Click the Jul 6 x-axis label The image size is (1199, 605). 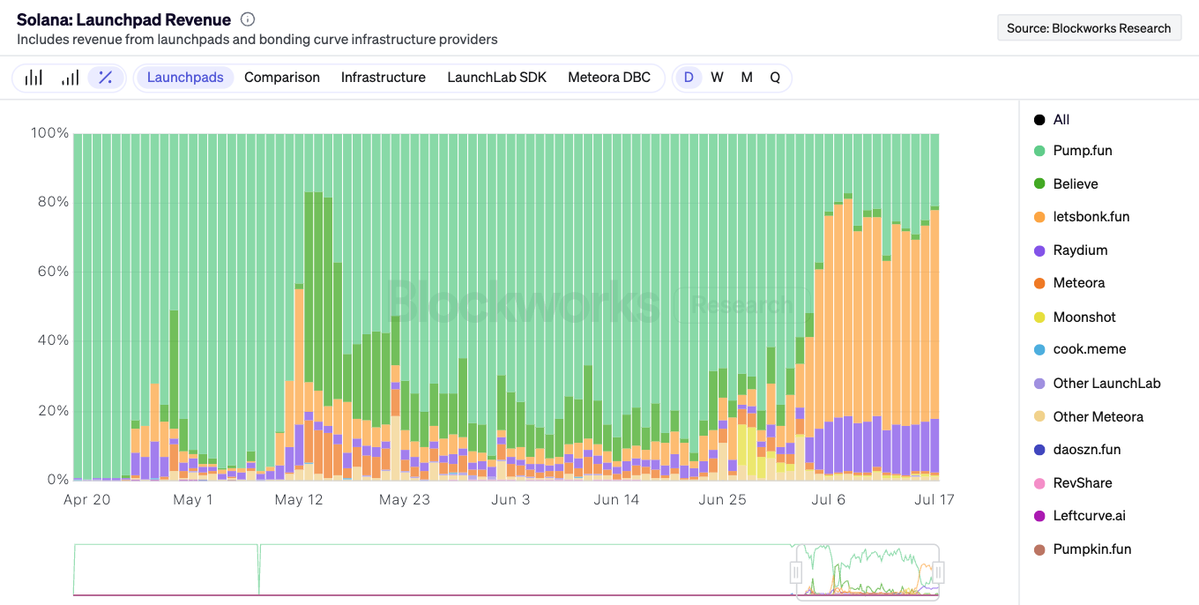(830, 500)
